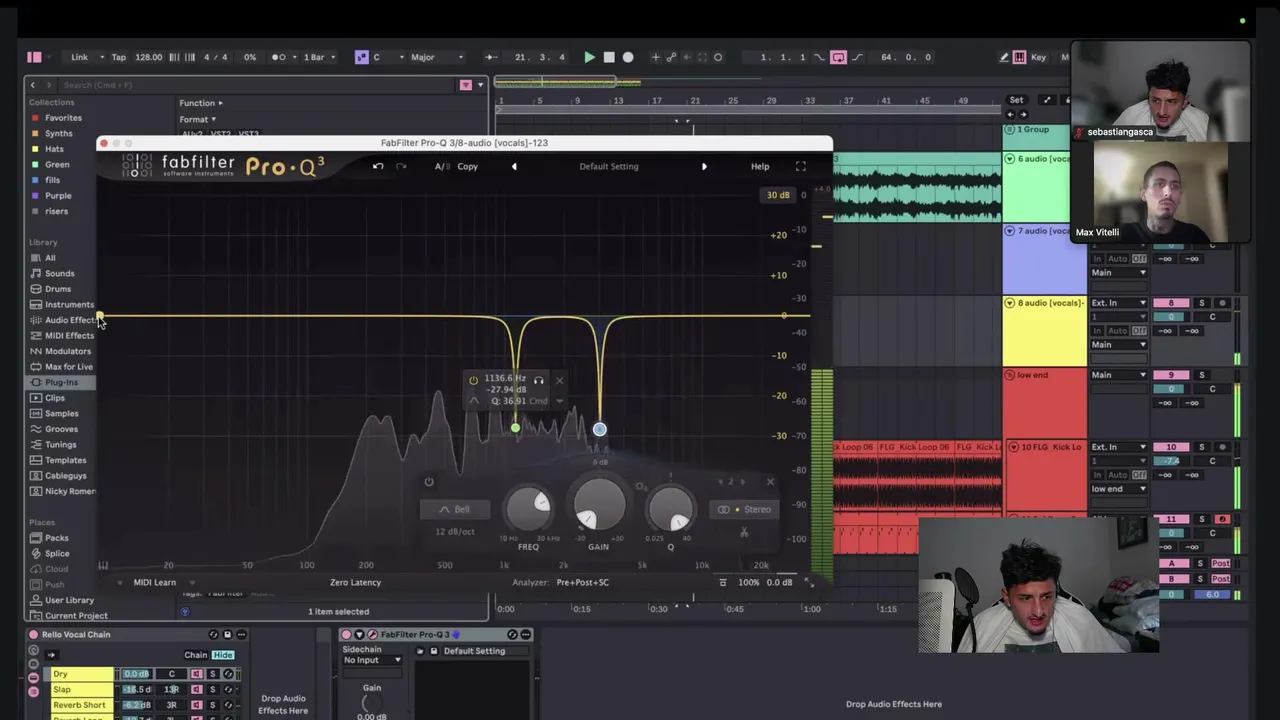Open the Bell filter shape dropdown
The height and width of the screenshot is (720, 1280).
point(455,509)
